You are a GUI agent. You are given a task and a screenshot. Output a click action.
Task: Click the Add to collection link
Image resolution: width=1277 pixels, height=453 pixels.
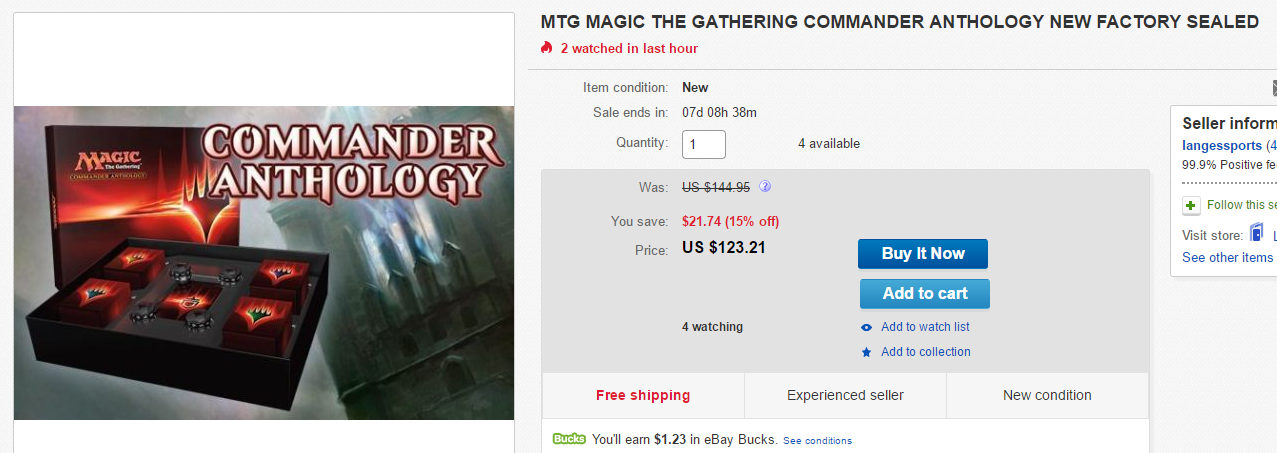[x=925, y=352]
